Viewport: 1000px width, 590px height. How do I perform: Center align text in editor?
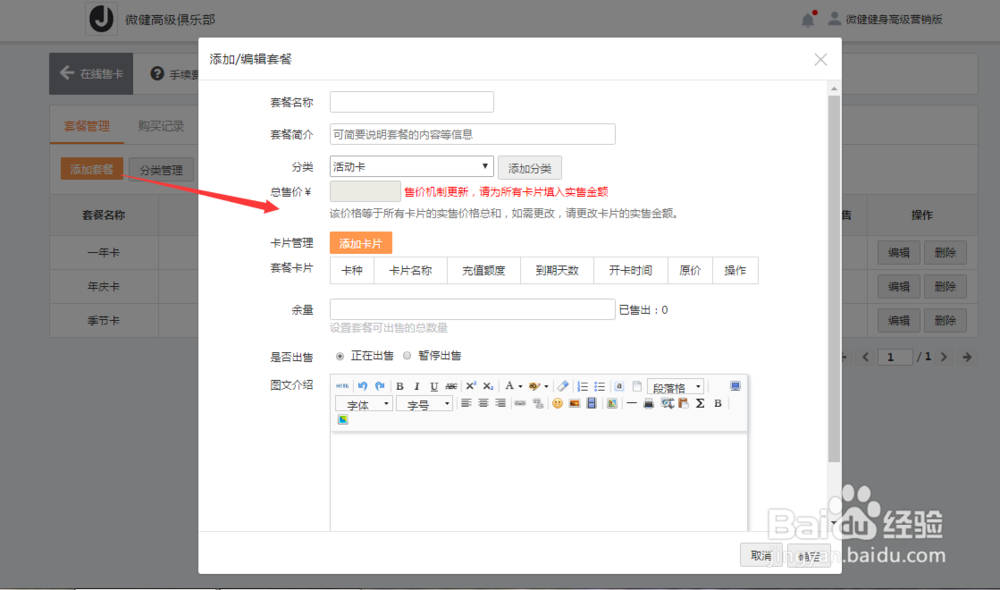tap(483, 403)
